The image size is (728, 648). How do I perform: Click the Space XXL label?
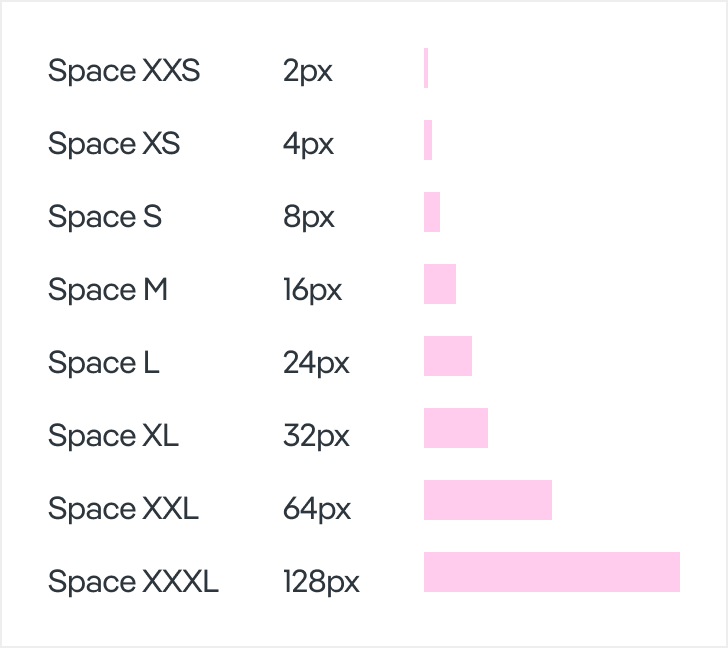click(123, 508)
